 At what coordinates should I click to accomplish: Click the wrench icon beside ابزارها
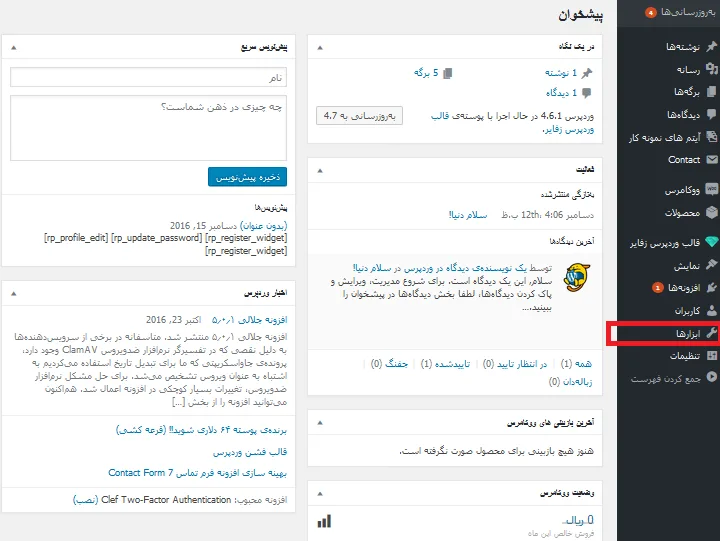click(x=711, y=333)
